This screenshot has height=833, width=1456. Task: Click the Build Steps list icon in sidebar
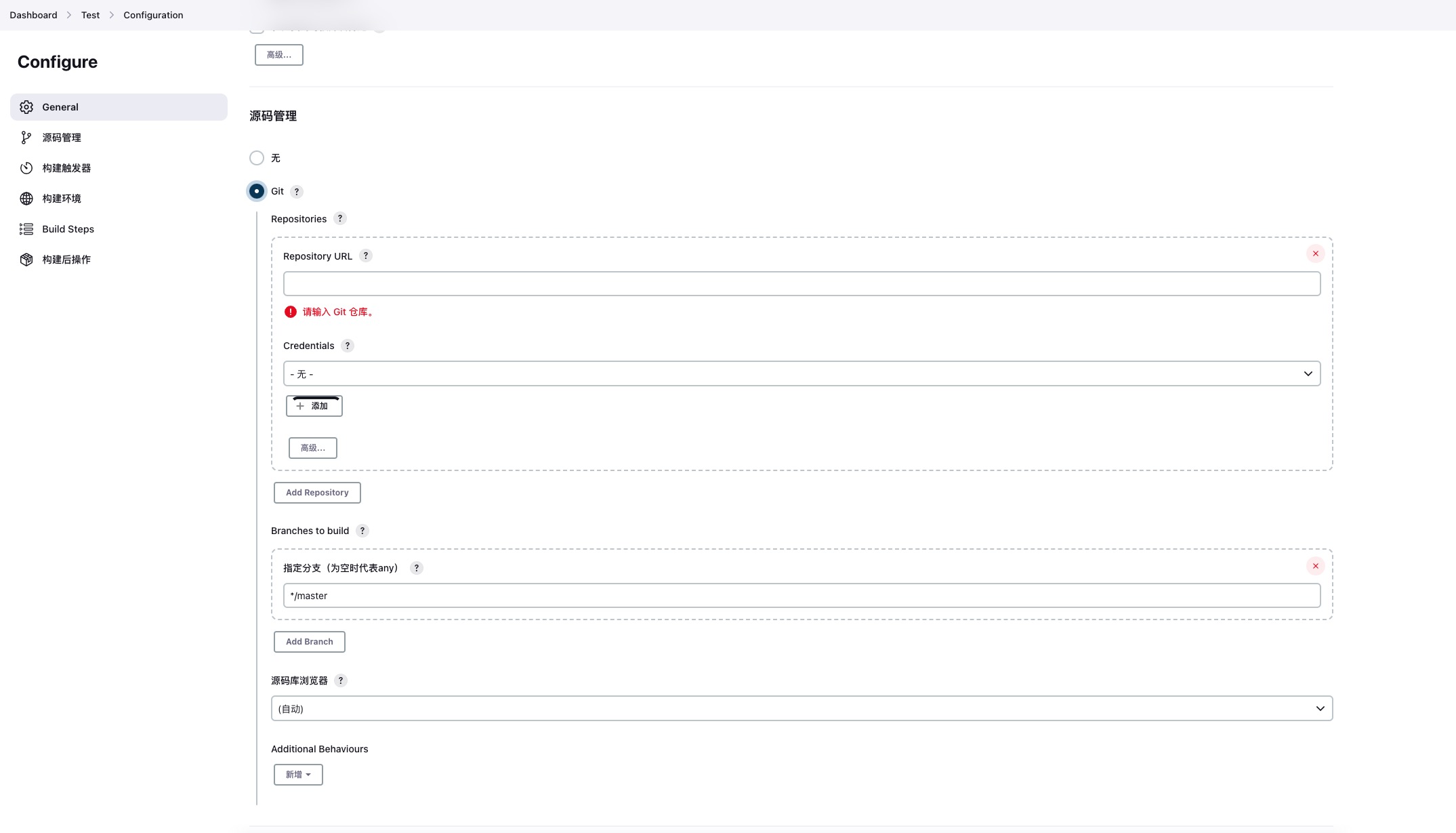[x=26, y=229]
